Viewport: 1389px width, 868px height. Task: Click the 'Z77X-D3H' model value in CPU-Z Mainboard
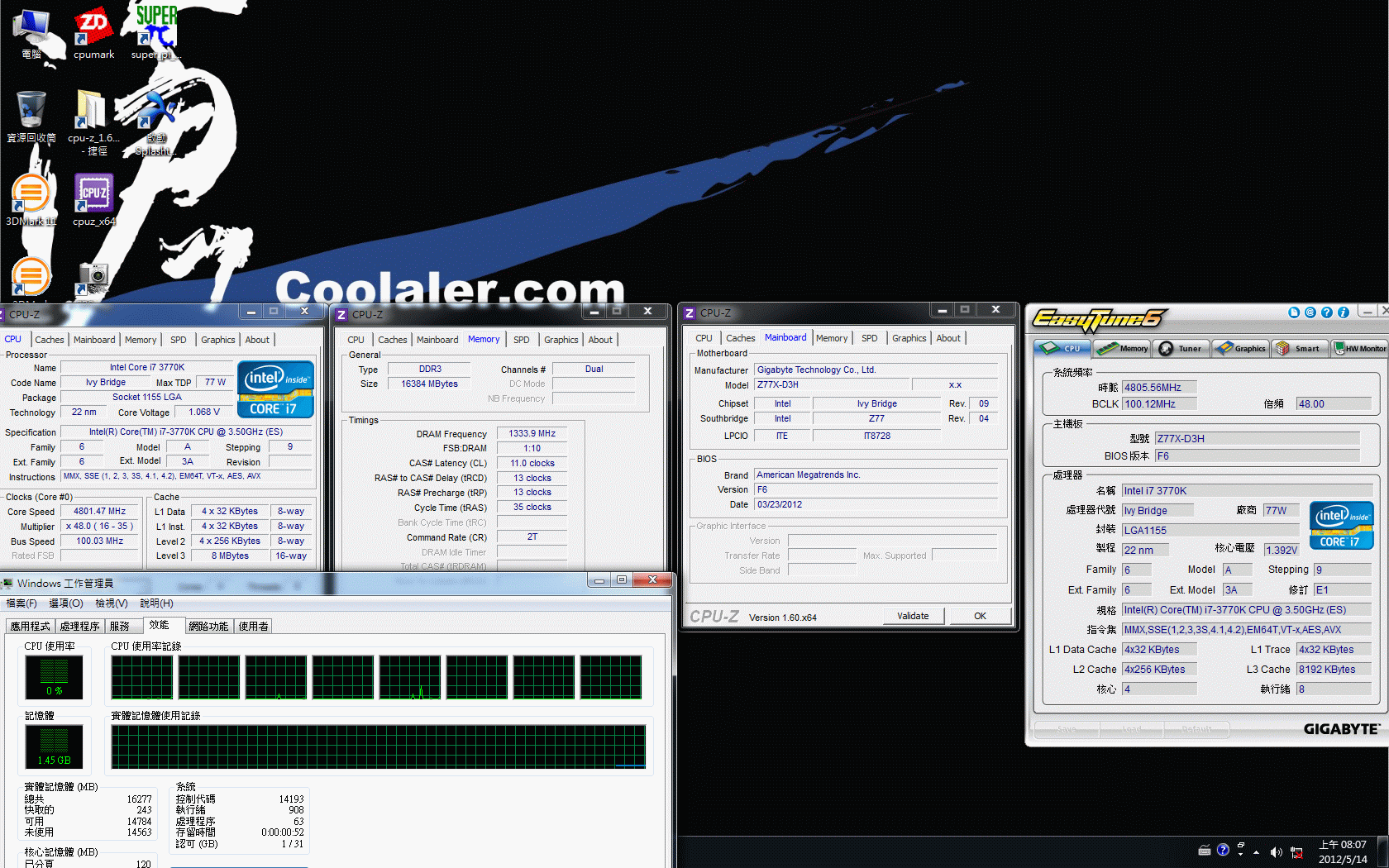(830, 385)
